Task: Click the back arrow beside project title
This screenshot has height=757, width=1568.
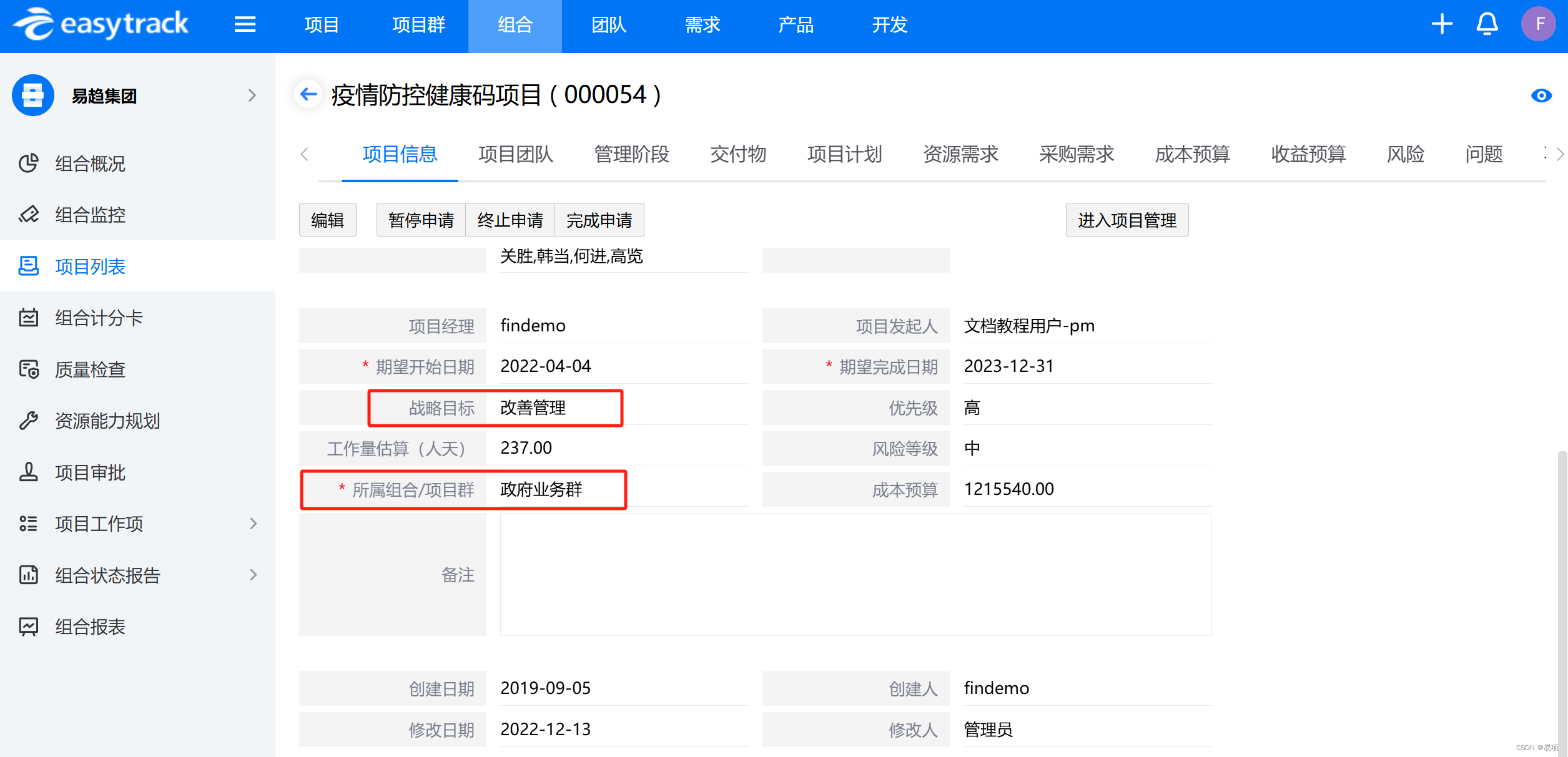Action: click(308, 95)
